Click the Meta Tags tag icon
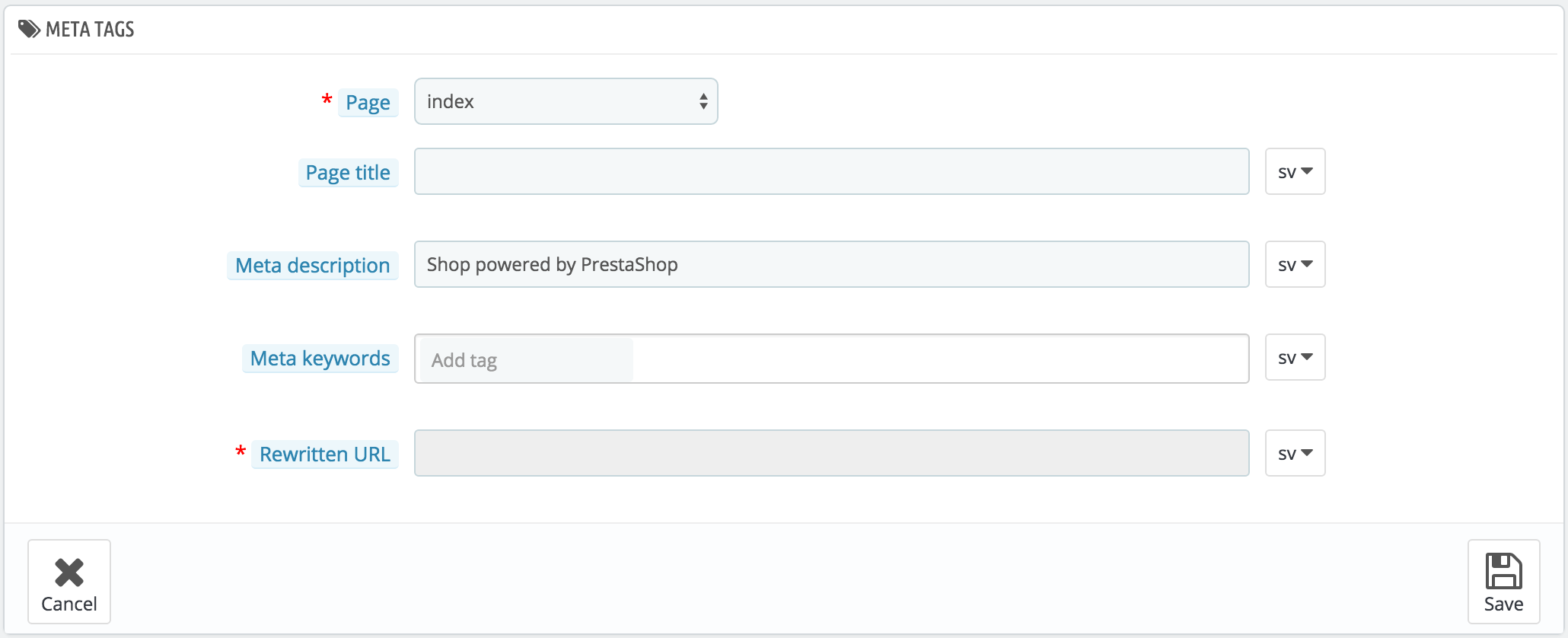Image resolution: width=1568 pixels, height=638 pixels. coord(30,29)
